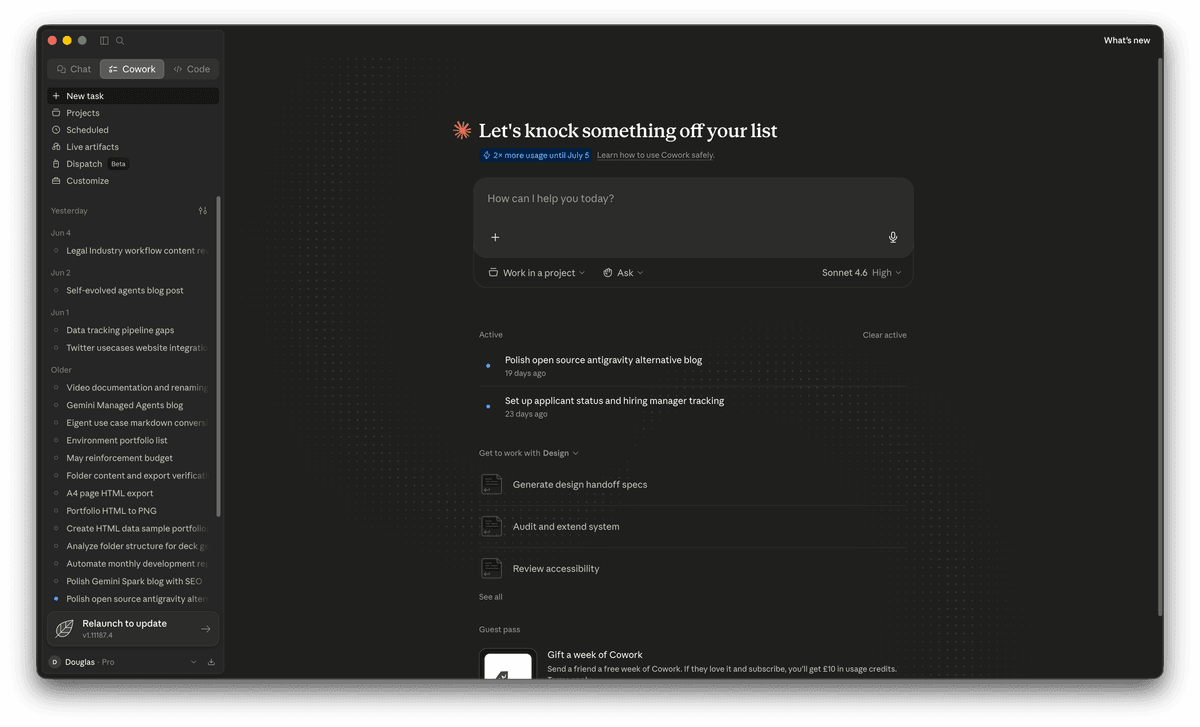Open active task Set up applicant status tracking
Viewport: 1200px width, 727px height.
click(x=693, y=407)
